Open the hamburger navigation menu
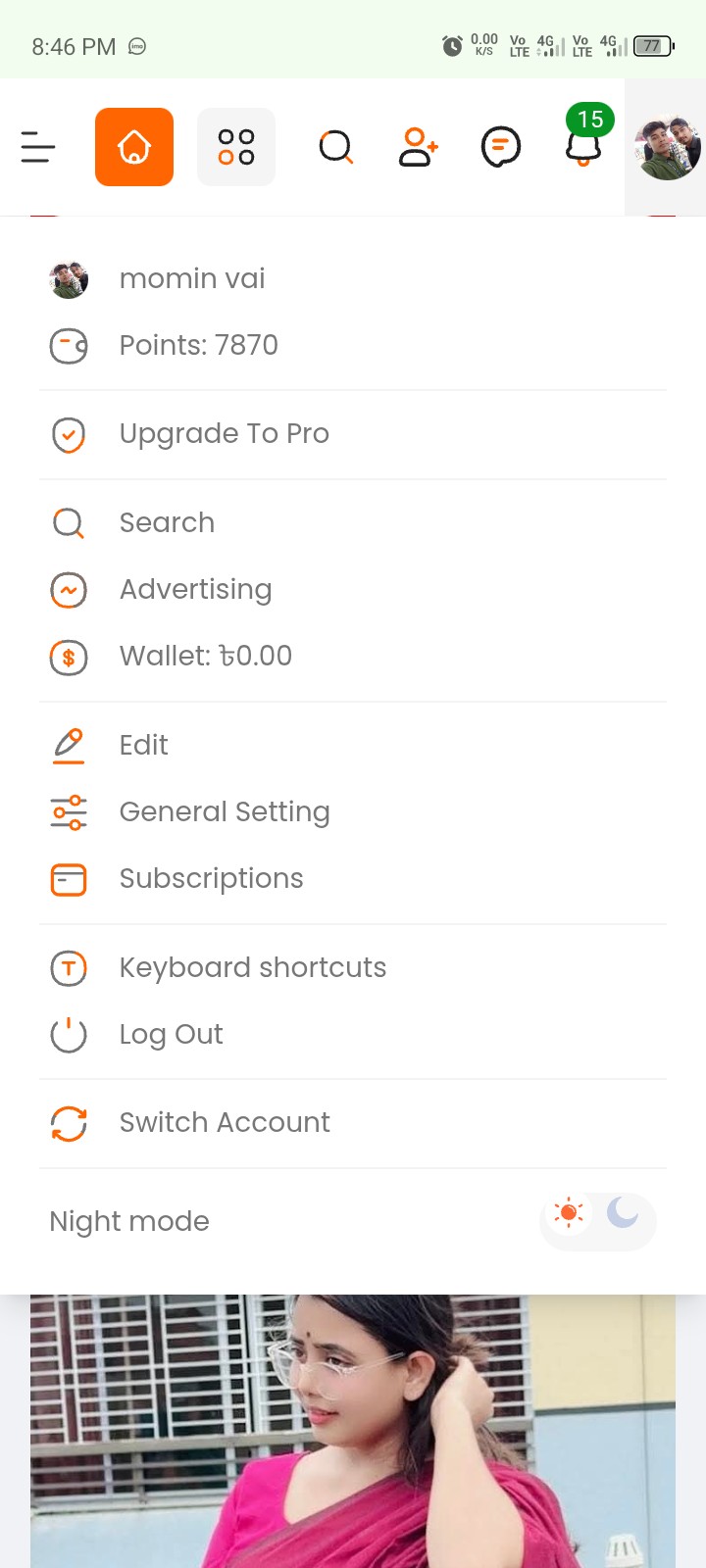 (x=38, y=147)
